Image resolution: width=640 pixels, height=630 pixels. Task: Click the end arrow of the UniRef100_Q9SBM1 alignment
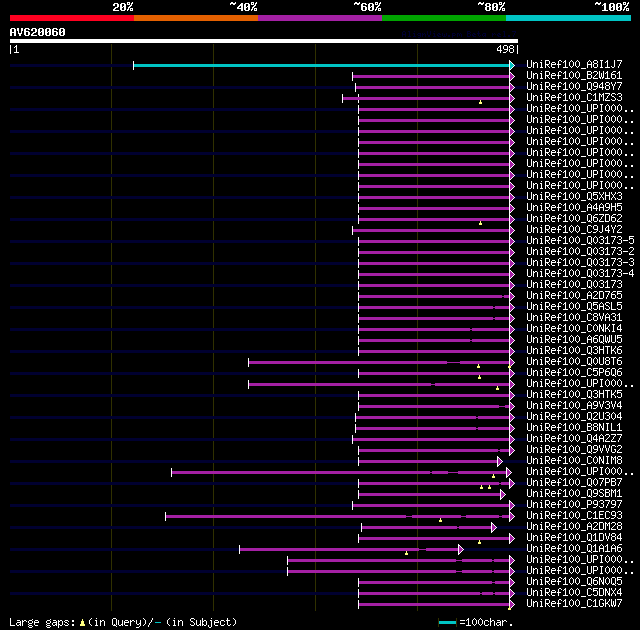(x=503, y=495)
